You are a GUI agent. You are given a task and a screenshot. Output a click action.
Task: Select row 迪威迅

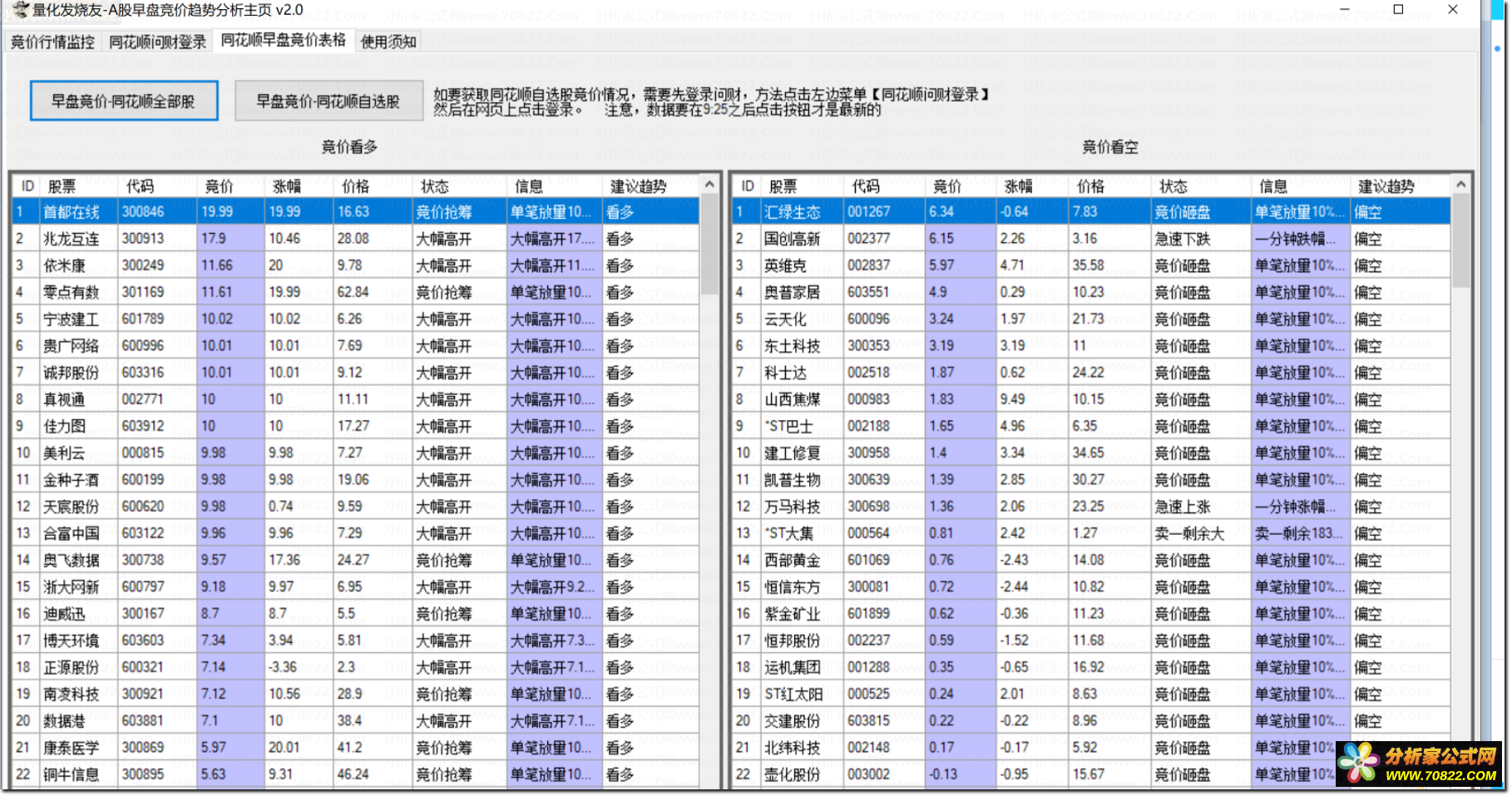tap(355, 614)
